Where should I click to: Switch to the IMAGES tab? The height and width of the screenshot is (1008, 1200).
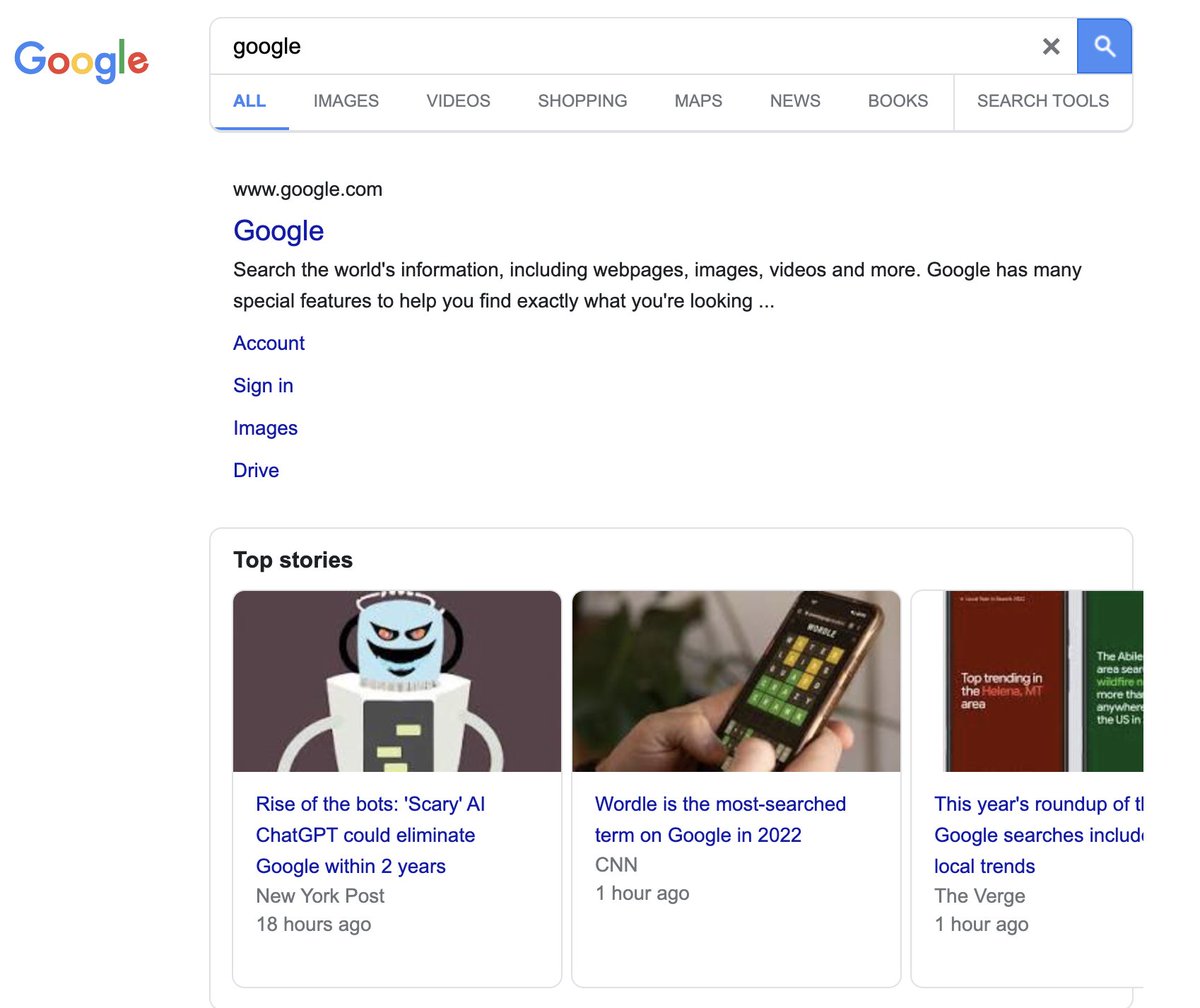tap(346, 101)
